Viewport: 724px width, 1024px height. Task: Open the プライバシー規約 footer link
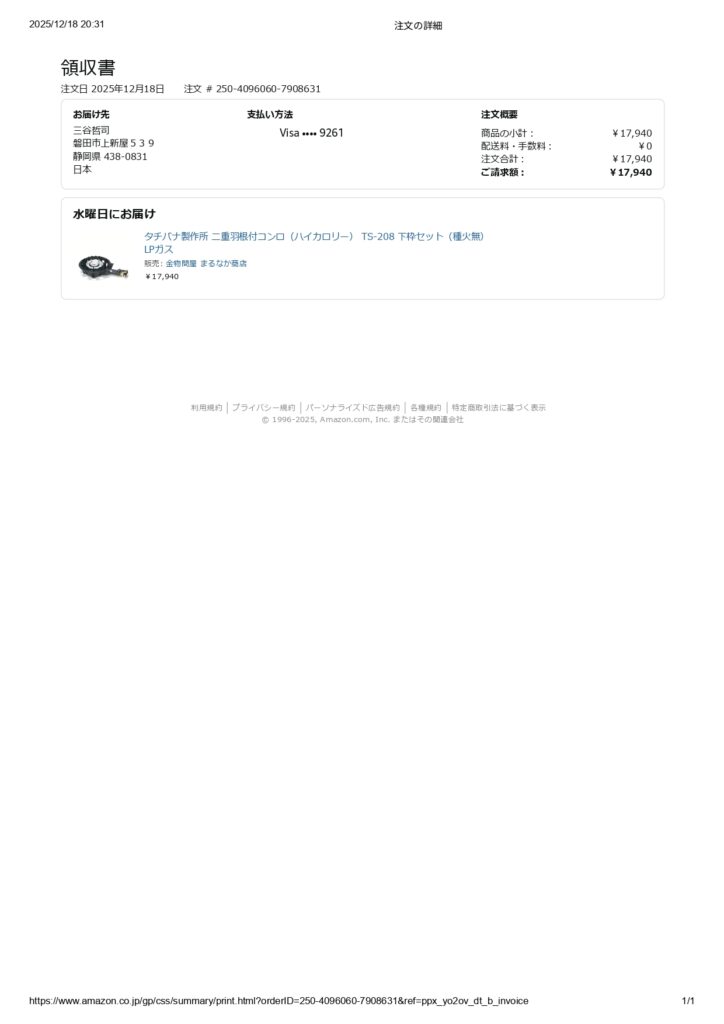[263, 408]
